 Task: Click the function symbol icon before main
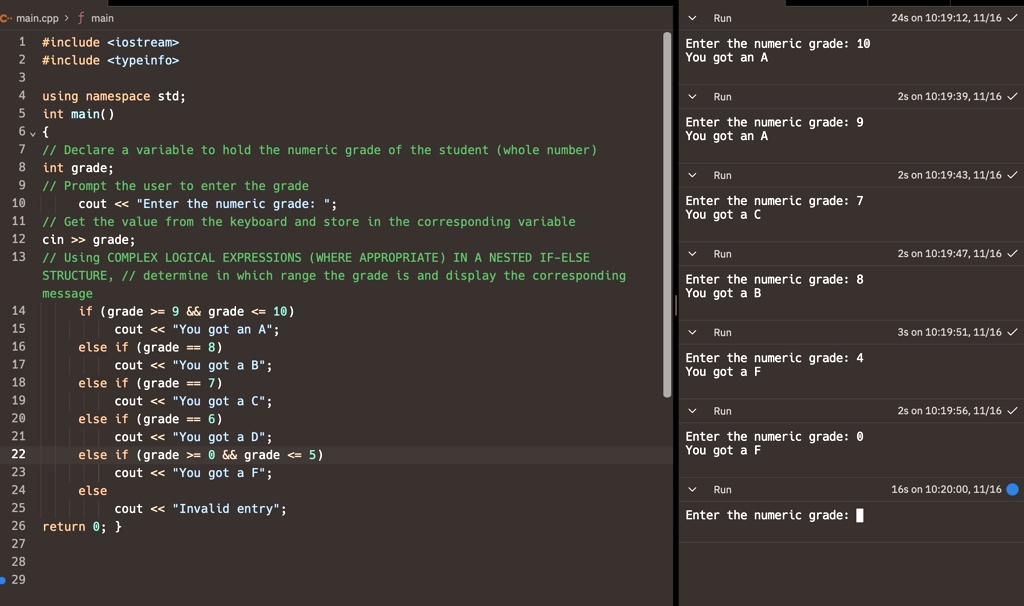pos(79,18)
